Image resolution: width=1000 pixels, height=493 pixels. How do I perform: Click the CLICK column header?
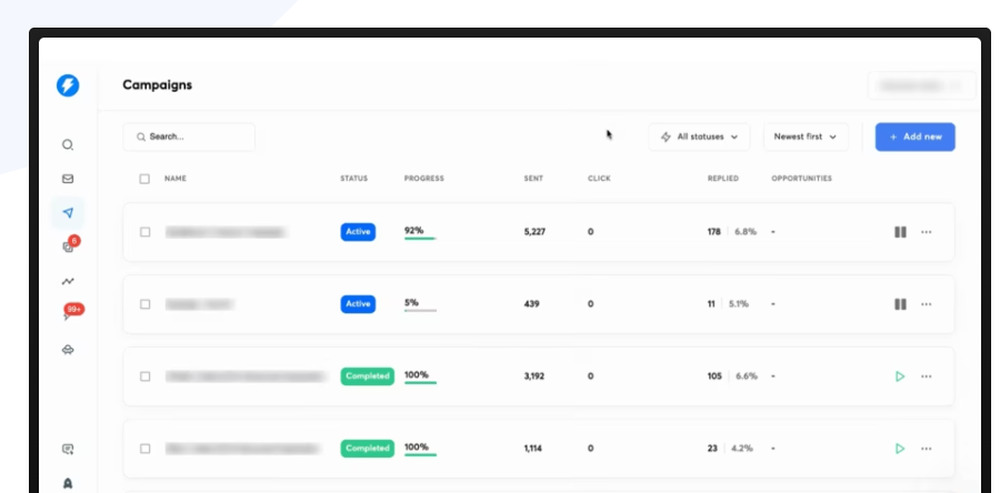point(599,179)
